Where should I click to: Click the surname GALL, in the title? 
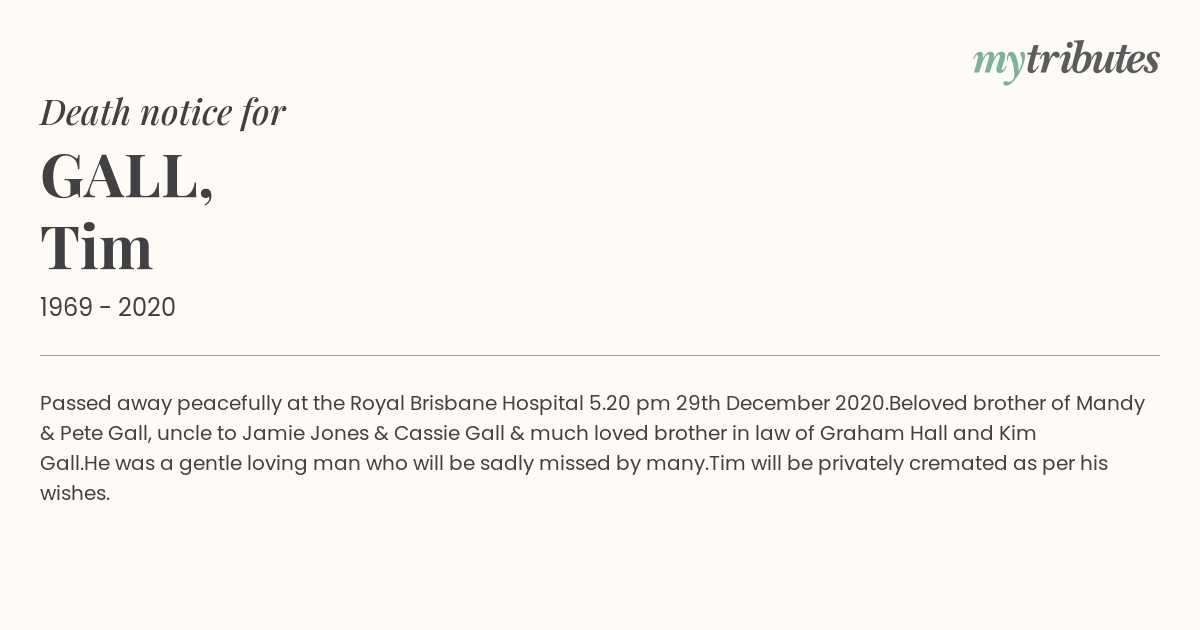click(x=127, y=176)
